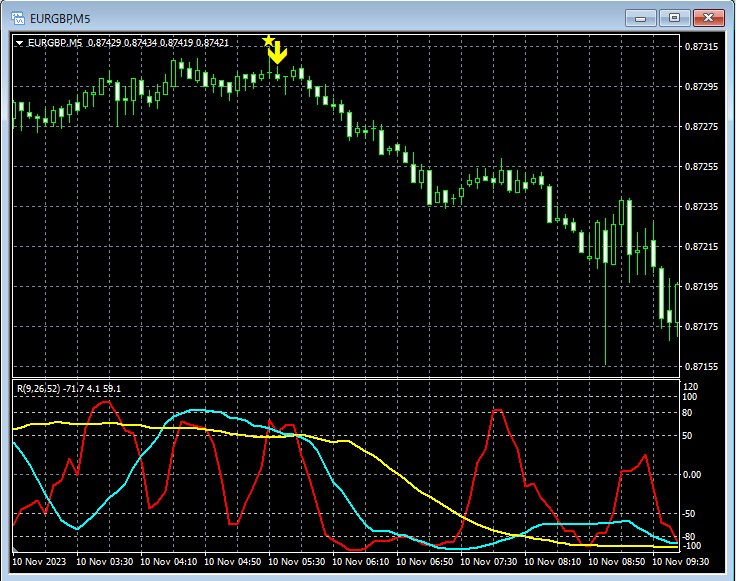This screenshot has width=737, height=581.
Task: Click the 0.87175 price scale label
Action: point(701,326)
